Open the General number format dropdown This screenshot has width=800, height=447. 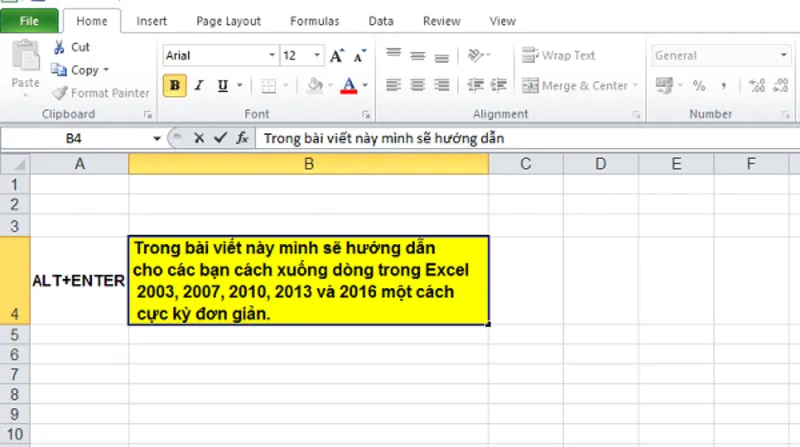[x=784, y=55]
